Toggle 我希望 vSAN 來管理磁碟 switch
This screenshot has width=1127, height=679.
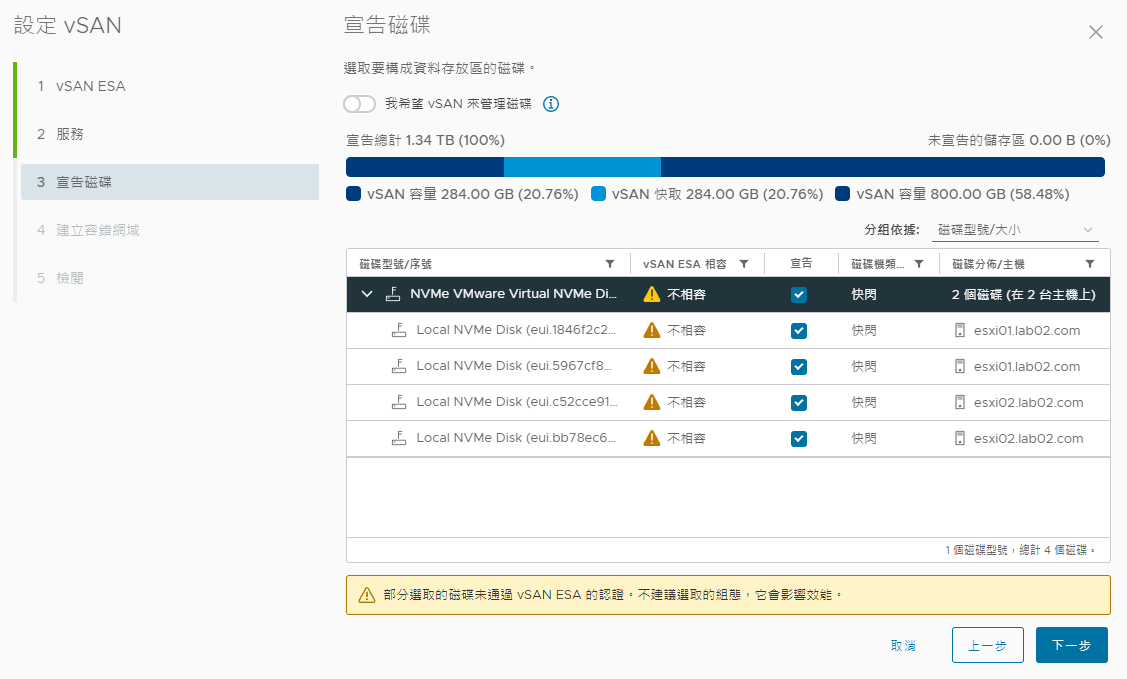point(359,104)
